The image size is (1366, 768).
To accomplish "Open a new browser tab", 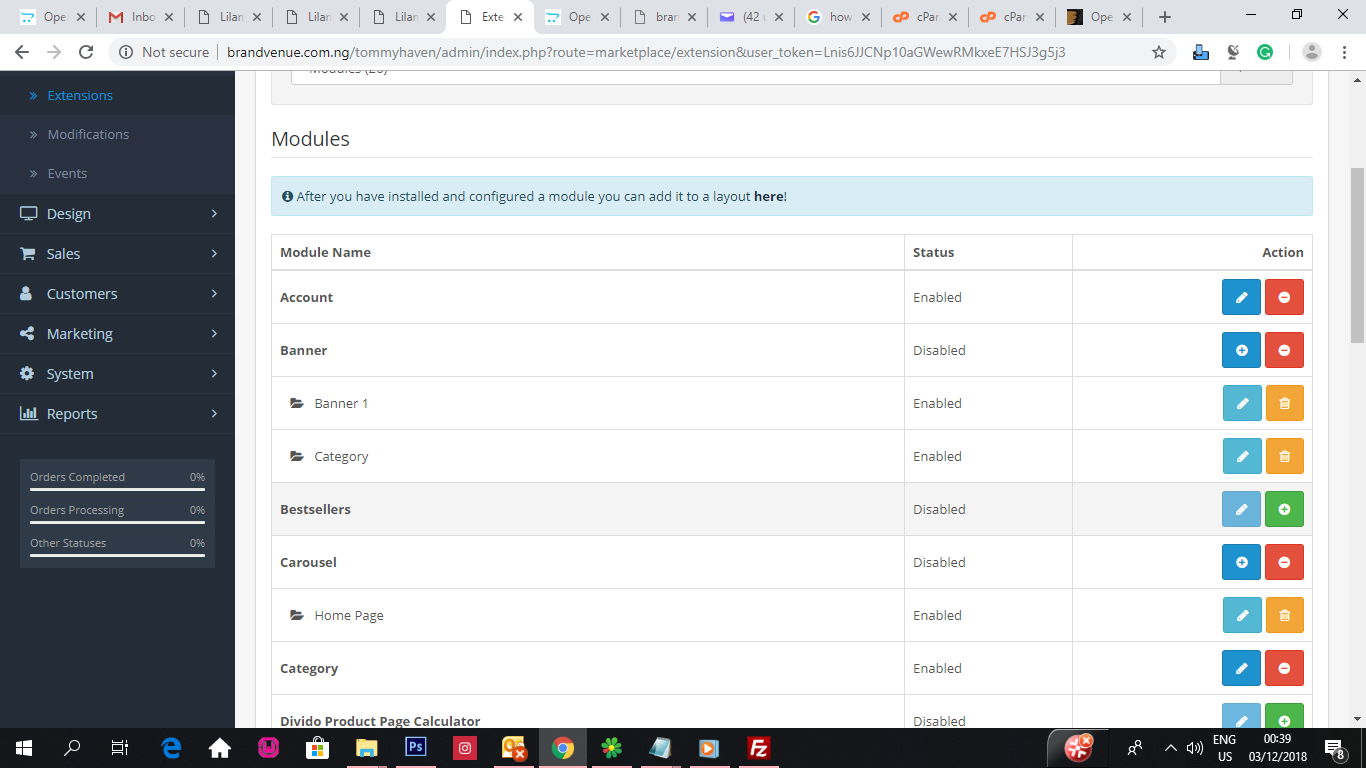I will coord(1165,17).
